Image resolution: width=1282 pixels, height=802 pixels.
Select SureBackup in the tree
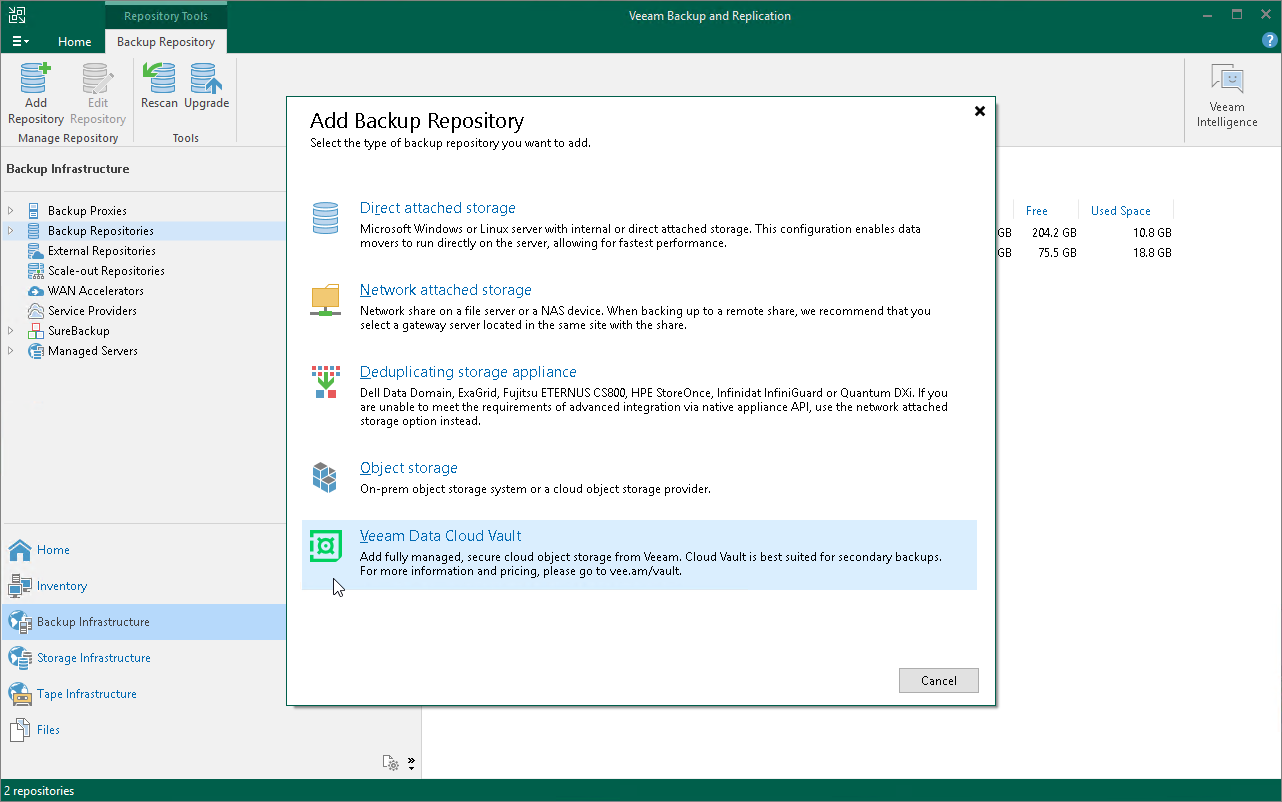pyautogui.click(x=79, y=331)
